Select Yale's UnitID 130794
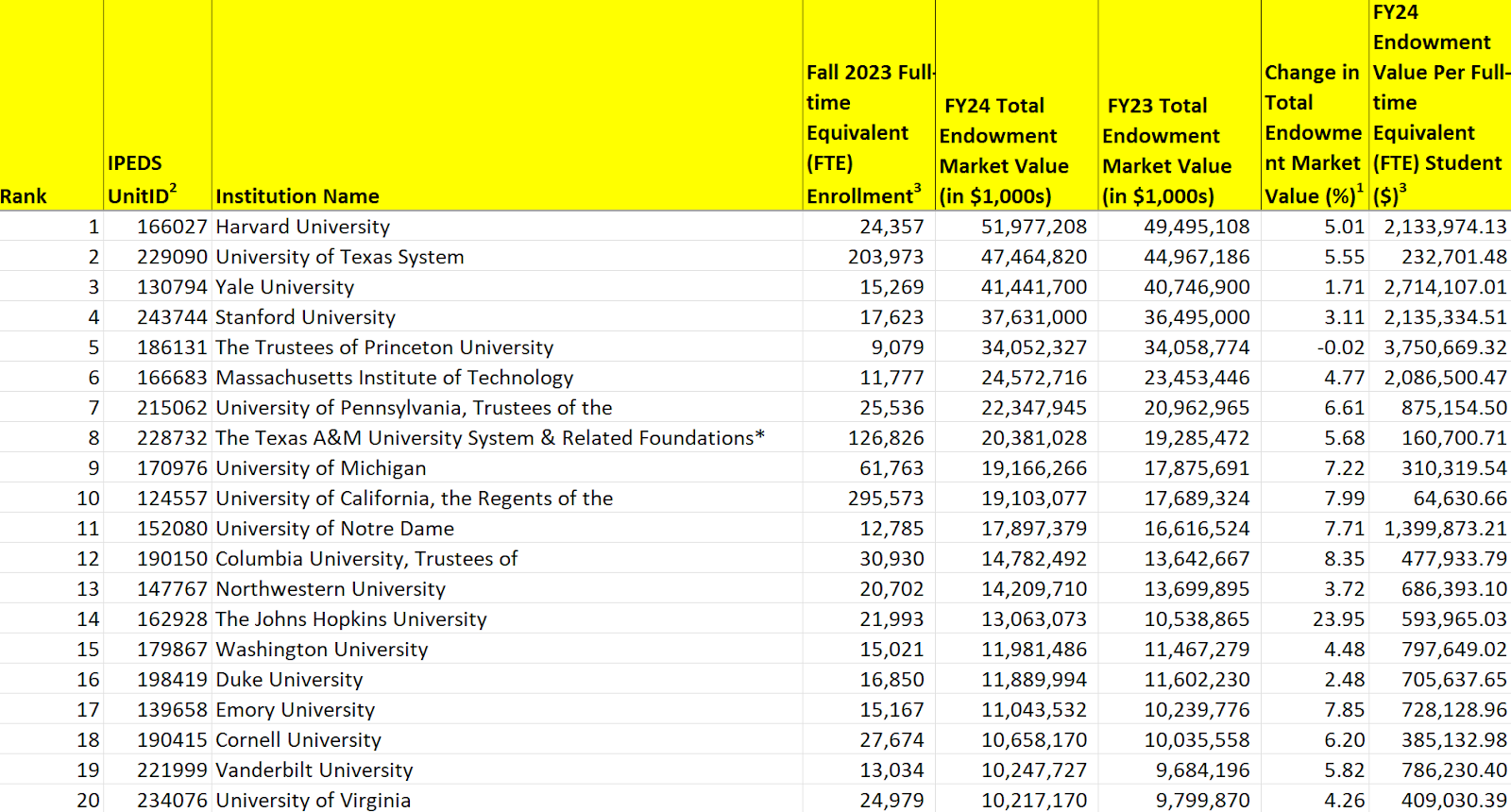 158,286
